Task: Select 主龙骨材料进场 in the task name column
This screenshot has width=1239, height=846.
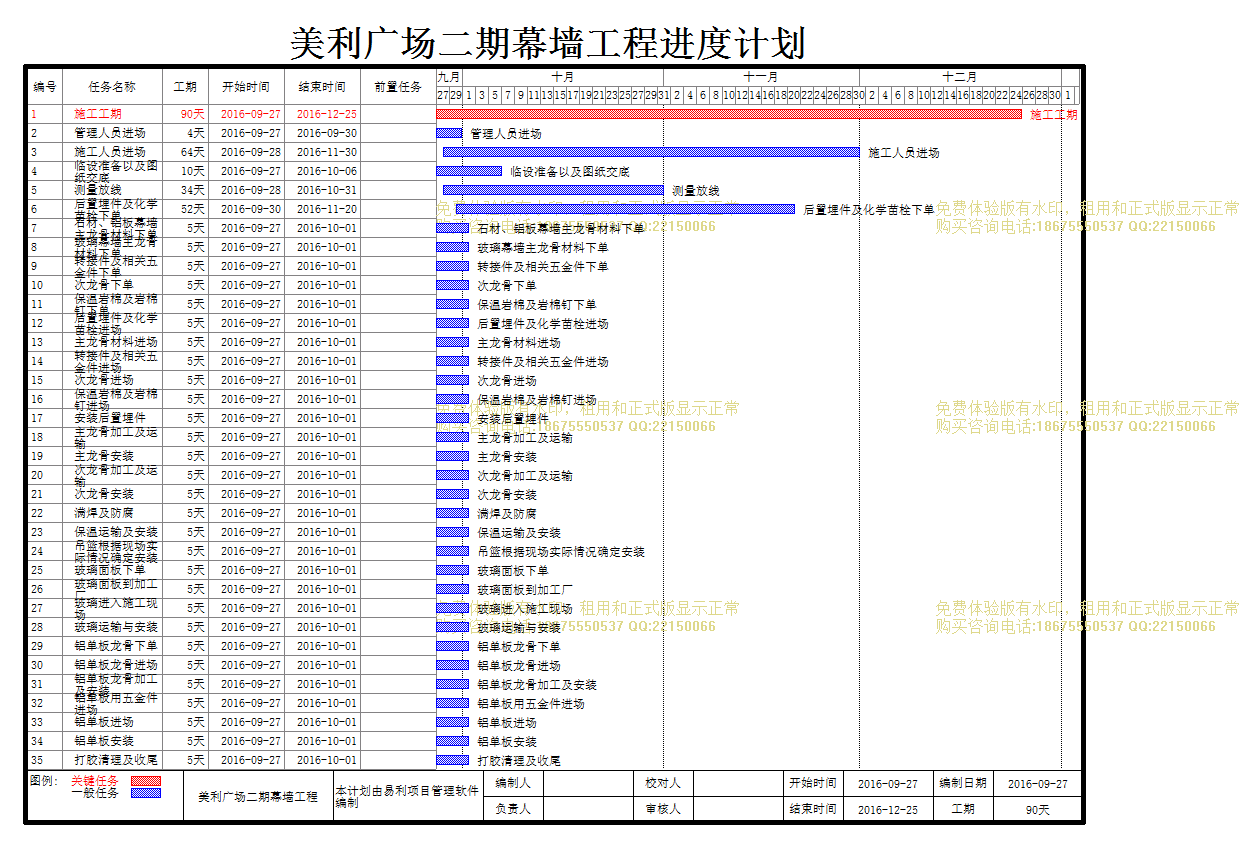Action: [116, 342]
